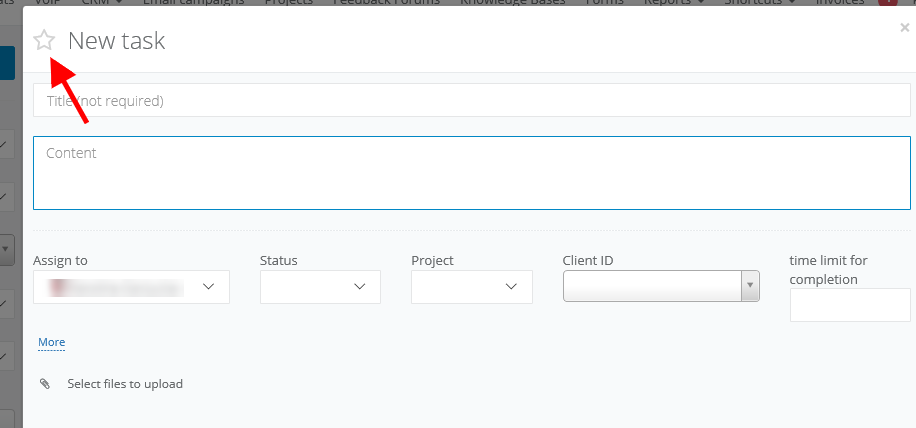
Task: Close the New task dialog
Action: [905, 29]
